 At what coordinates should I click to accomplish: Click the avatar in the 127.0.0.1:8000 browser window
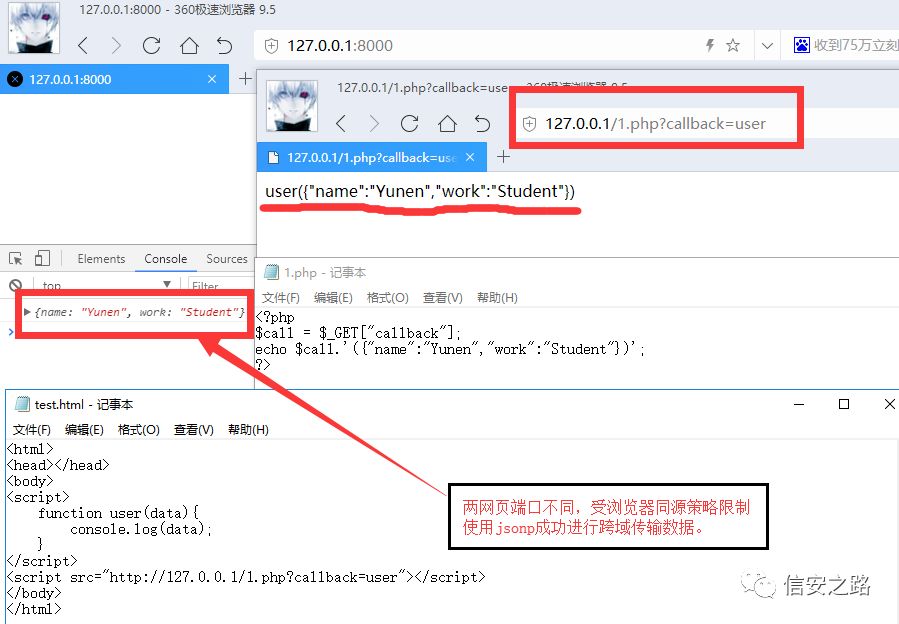(34, 28)
